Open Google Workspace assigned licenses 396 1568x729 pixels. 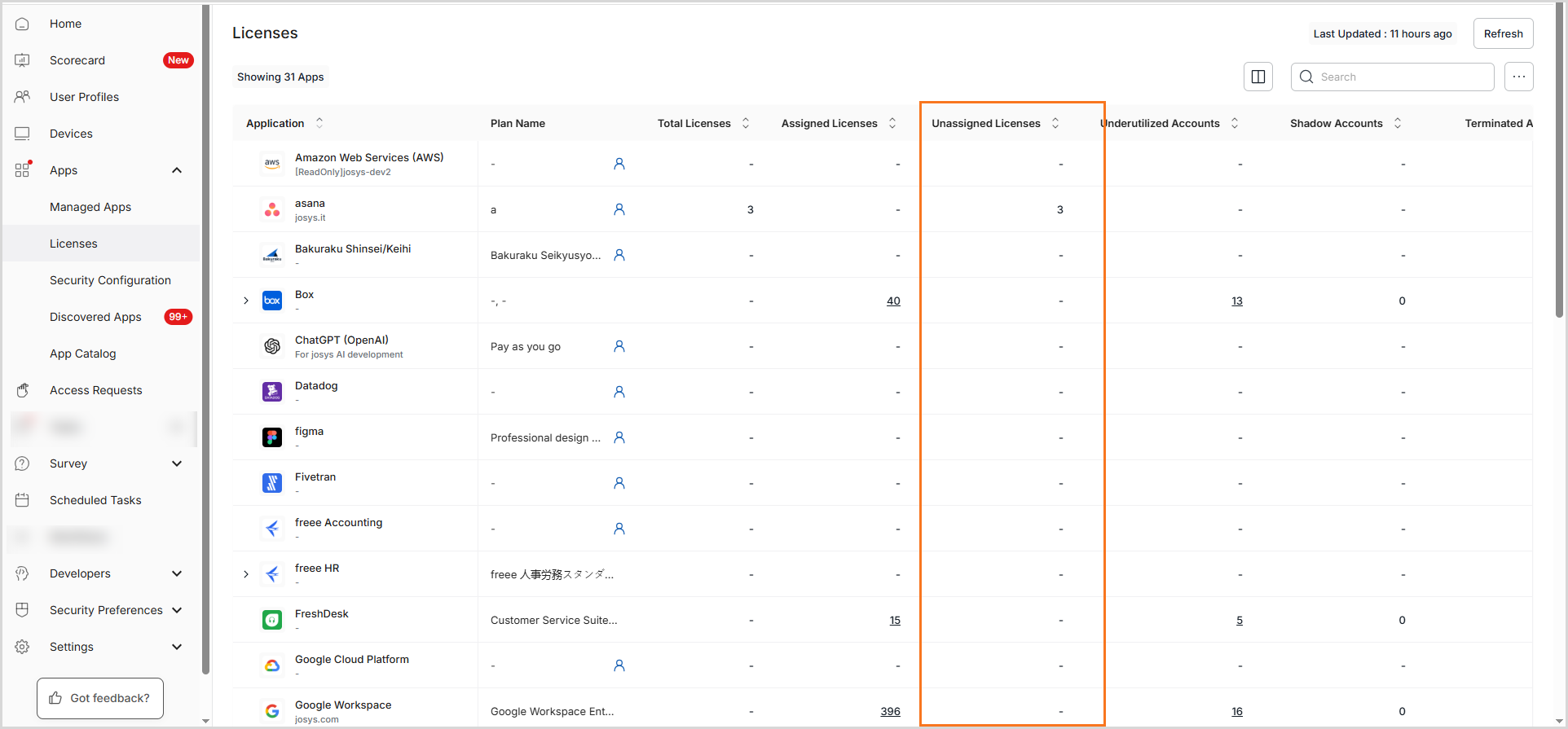pos(890,711)
